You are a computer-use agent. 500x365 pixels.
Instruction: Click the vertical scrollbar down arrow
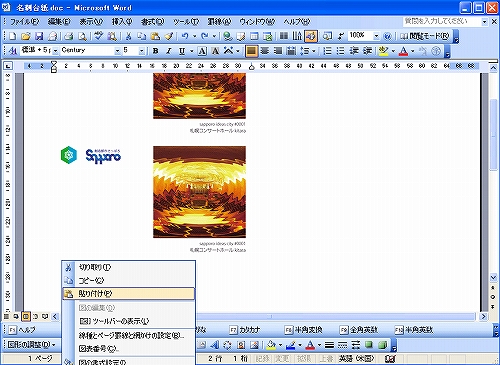pos(493,277)
